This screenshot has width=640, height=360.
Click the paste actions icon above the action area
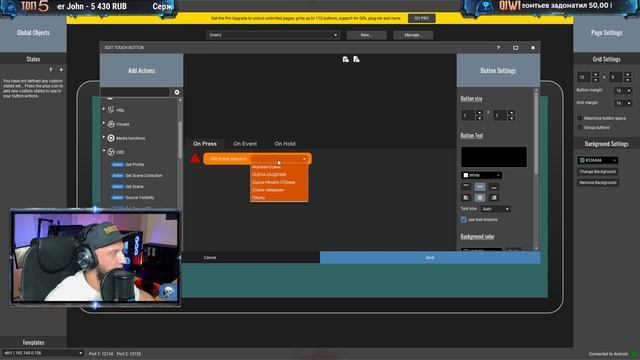pos(356,59)
